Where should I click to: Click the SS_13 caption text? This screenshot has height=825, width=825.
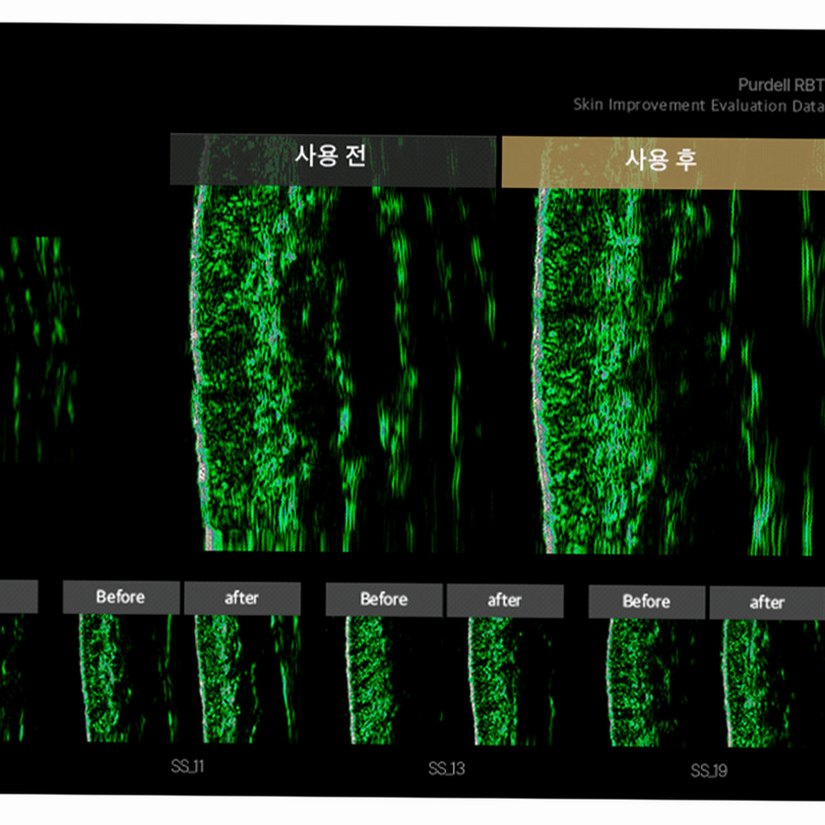pos(446,769)
